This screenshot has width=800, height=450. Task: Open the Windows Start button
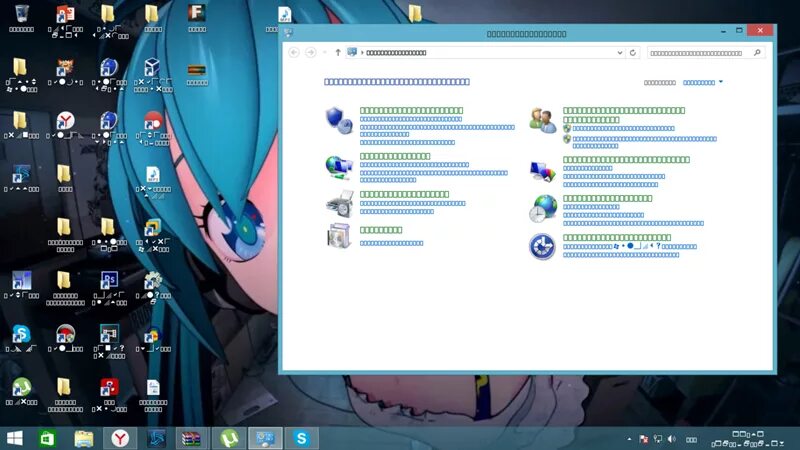coord(15,438)
